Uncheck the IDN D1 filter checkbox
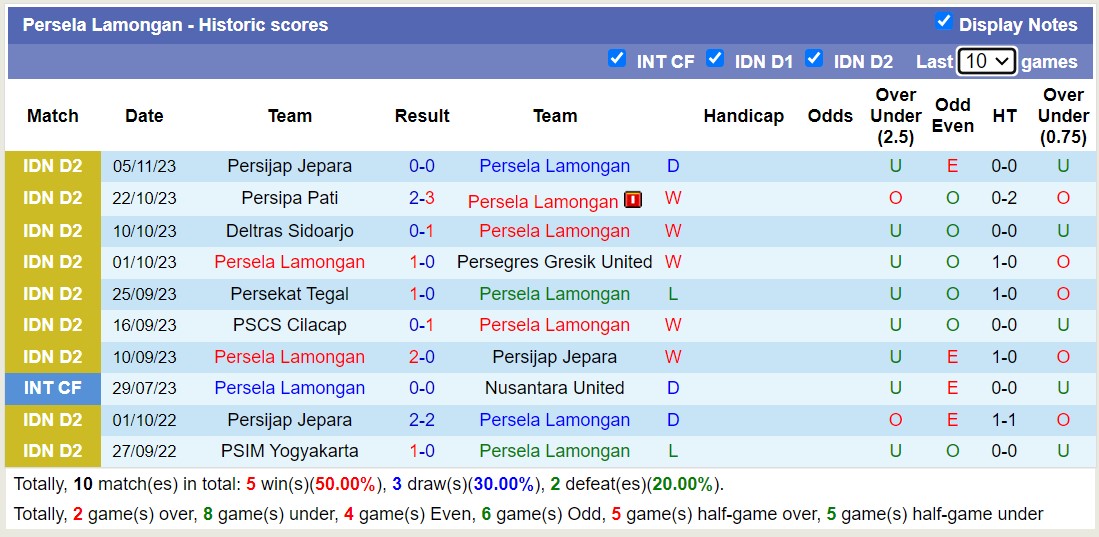Viewport: 1099px width, 537px height. [715, 58]
